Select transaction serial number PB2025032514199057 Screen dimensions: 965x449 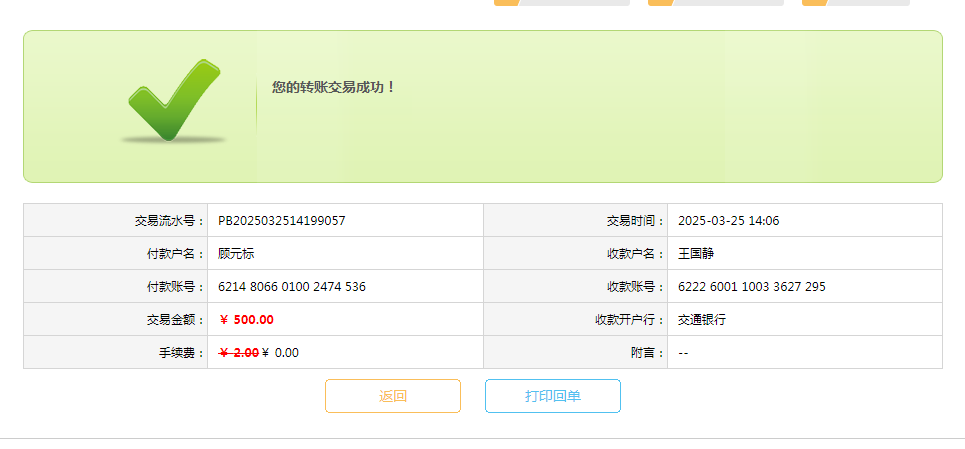coord(282,220)
